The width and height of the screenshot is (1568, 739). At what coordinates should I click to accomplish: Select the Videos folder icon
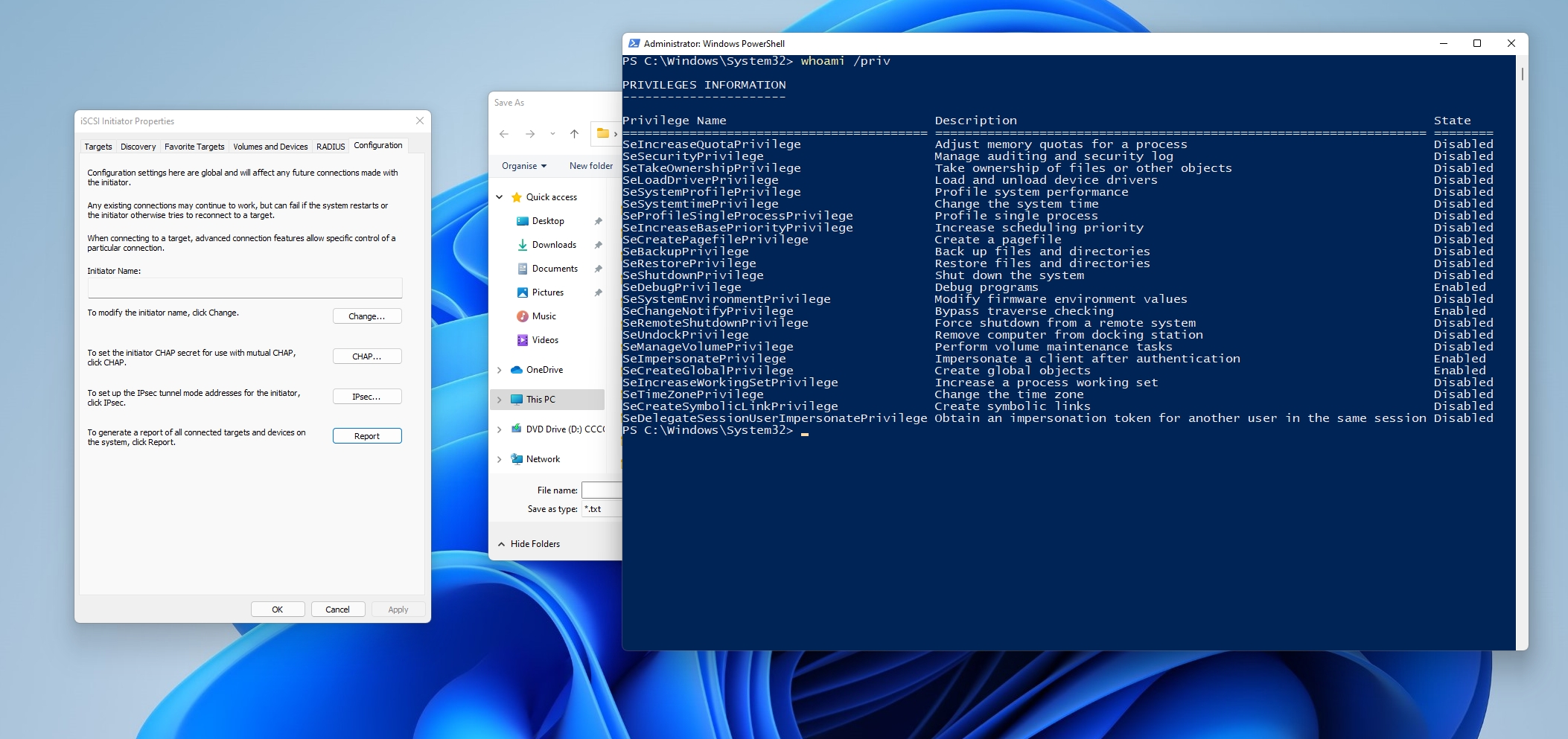click(523, 340)
